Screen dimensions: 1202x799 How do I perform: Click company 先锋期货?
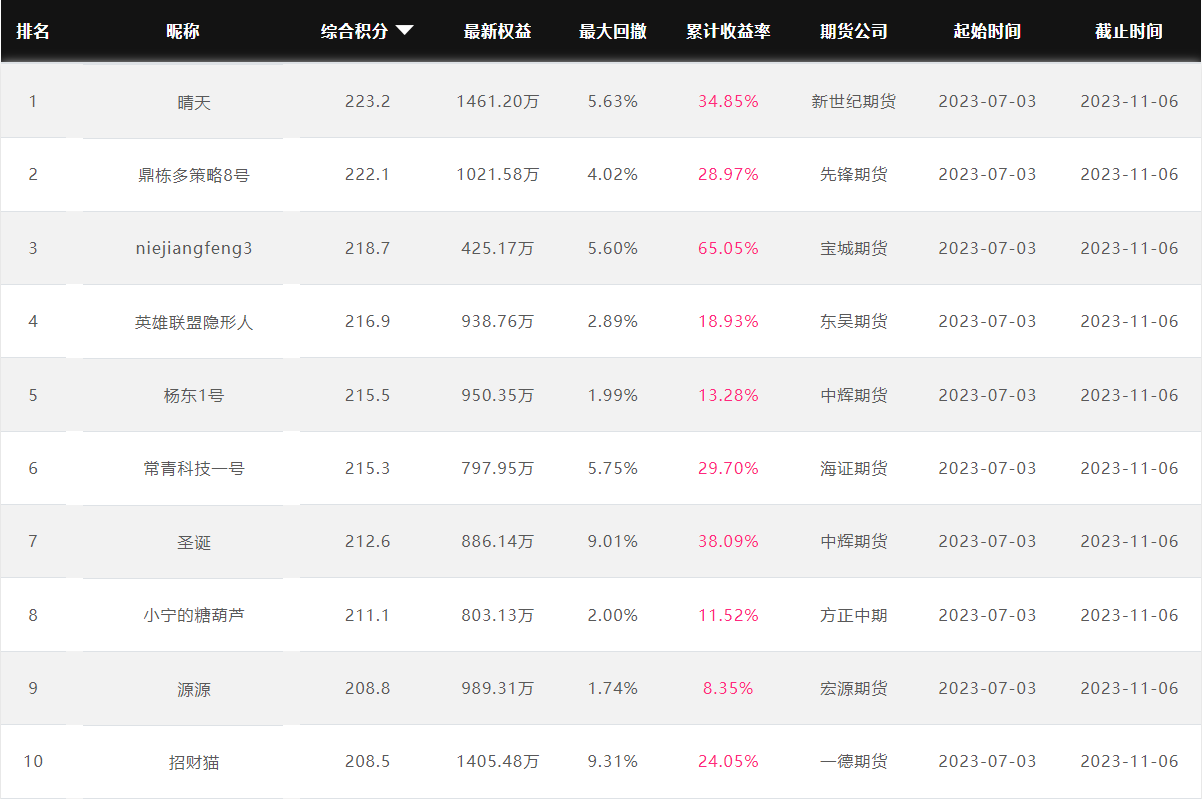point(854,174)
